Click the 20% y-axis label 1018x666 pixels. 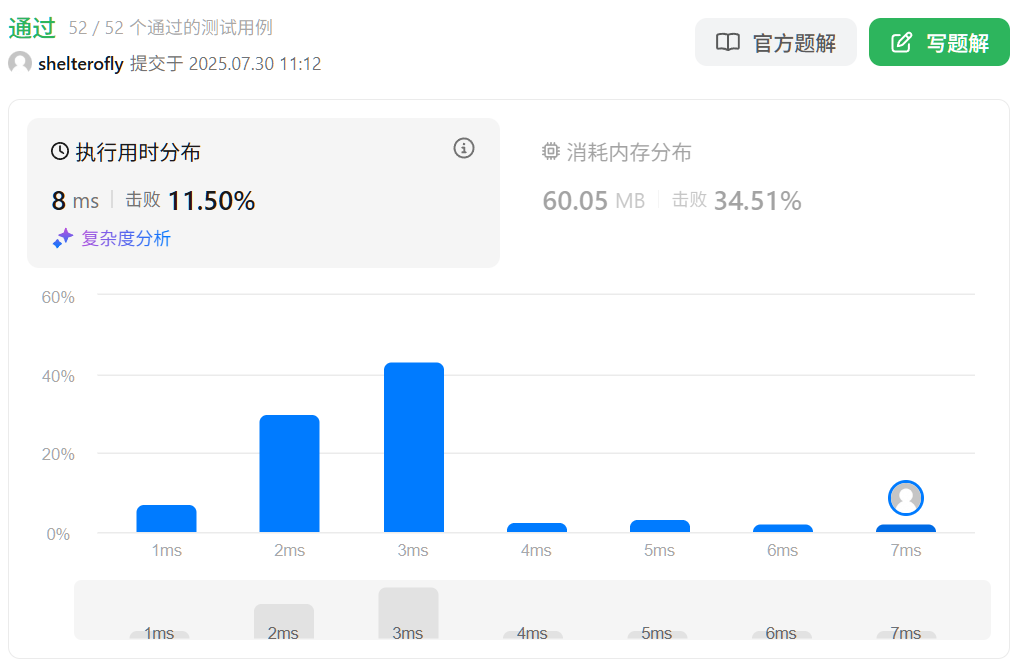[x=58, y=454]
